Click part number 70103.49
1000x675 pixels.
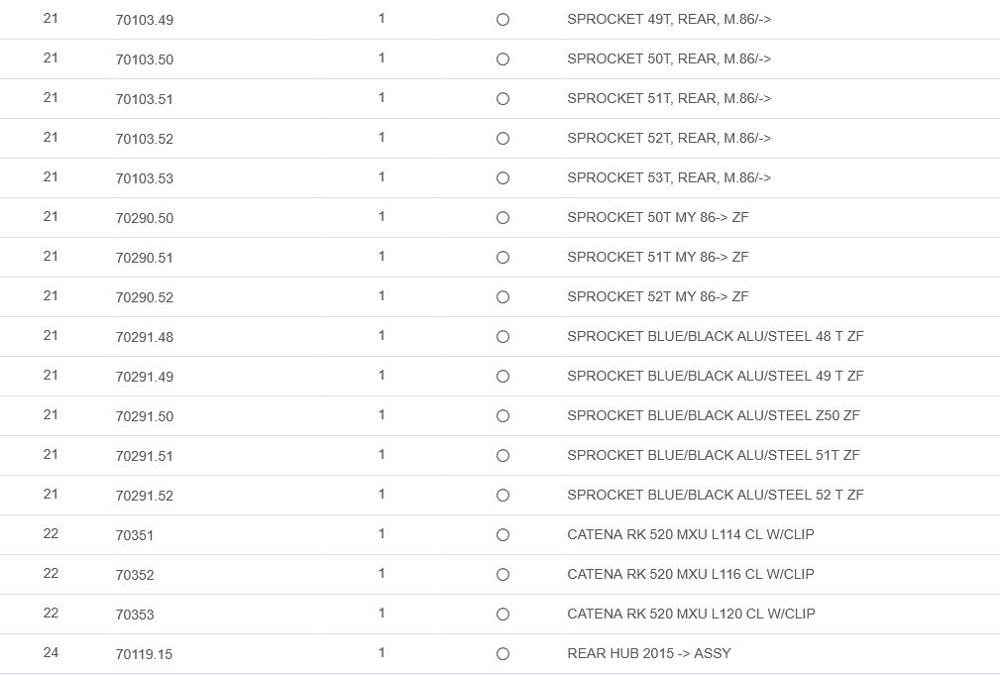(144, 20)
